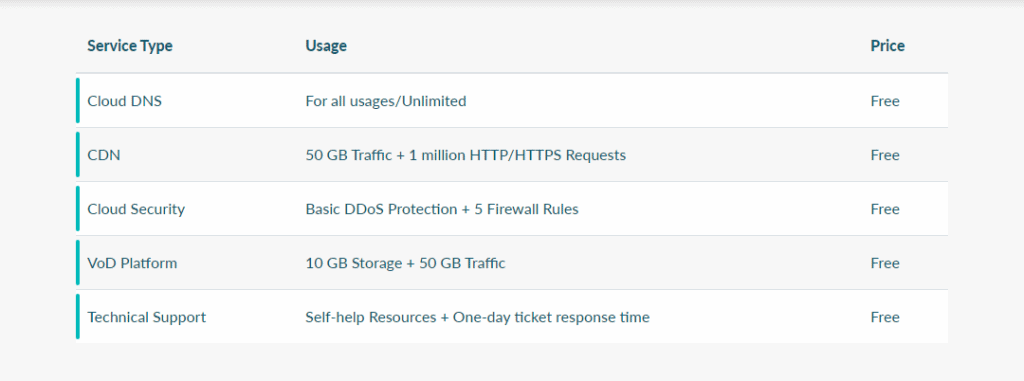This screenshot has width=1024, height=381.
Task: Click teal accent bar beside Cloud DNS
Action: (x=78, y=101)
